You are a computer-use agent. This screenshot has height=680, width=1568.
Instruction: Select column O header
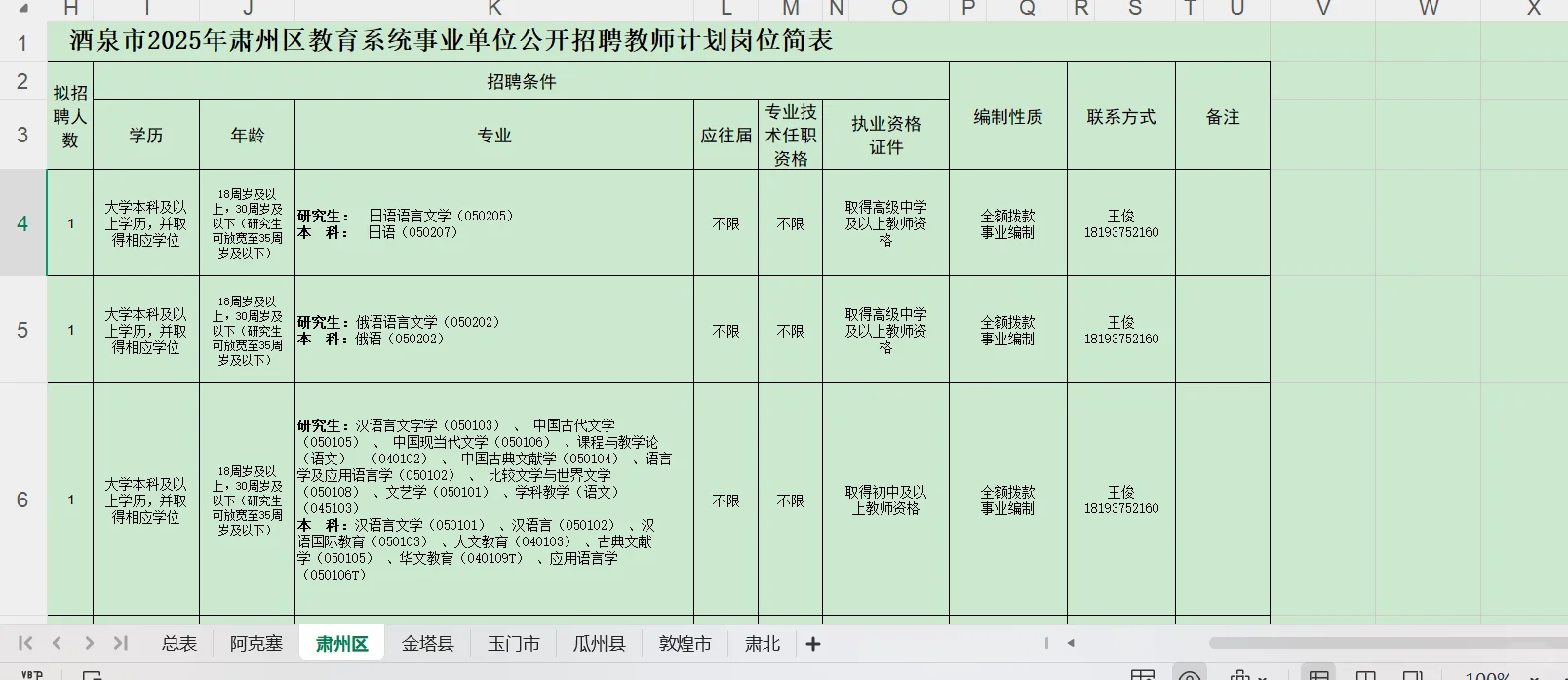click(x=899, y=9)
